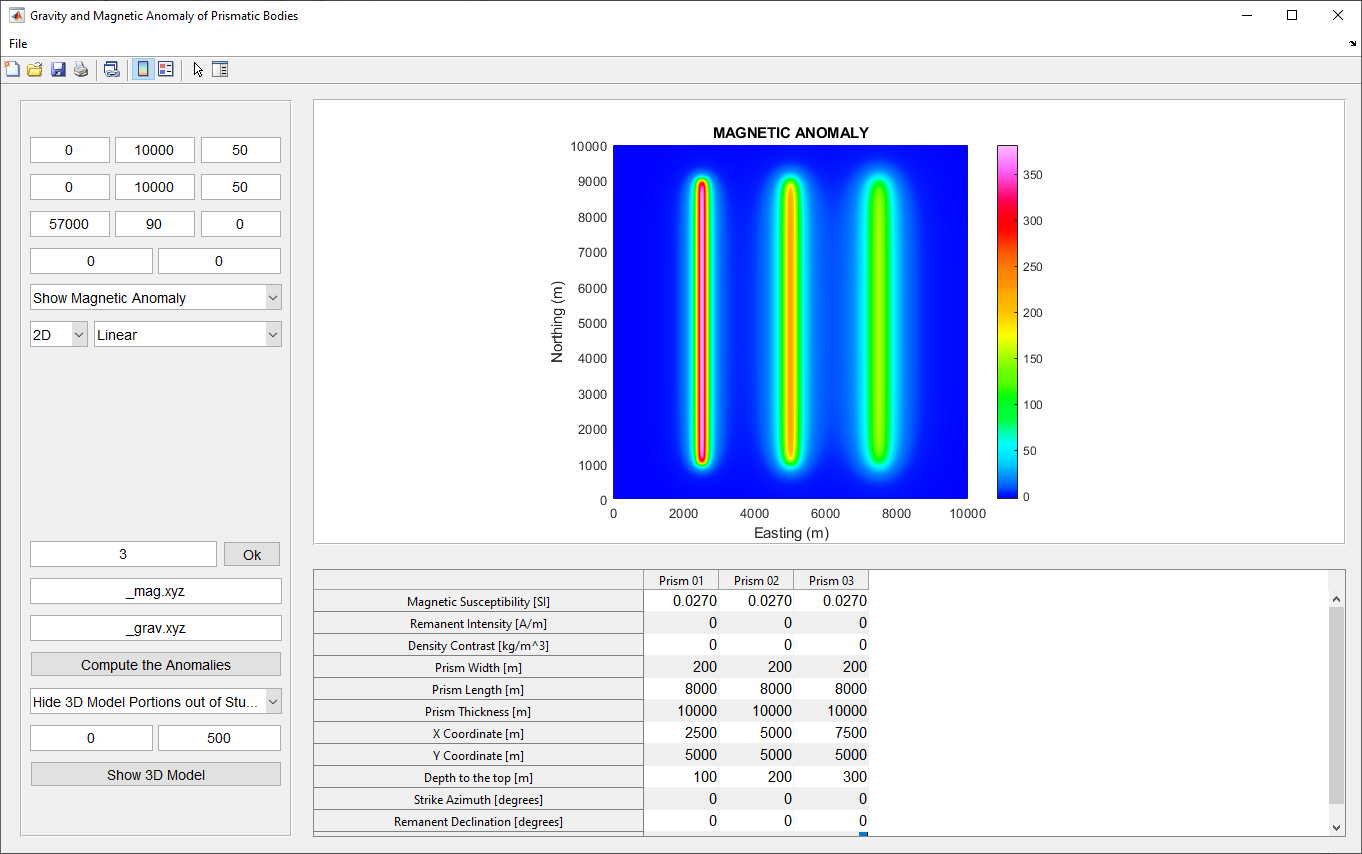Open the Hide 3D Model Portions dropdown

pos(156,701)
